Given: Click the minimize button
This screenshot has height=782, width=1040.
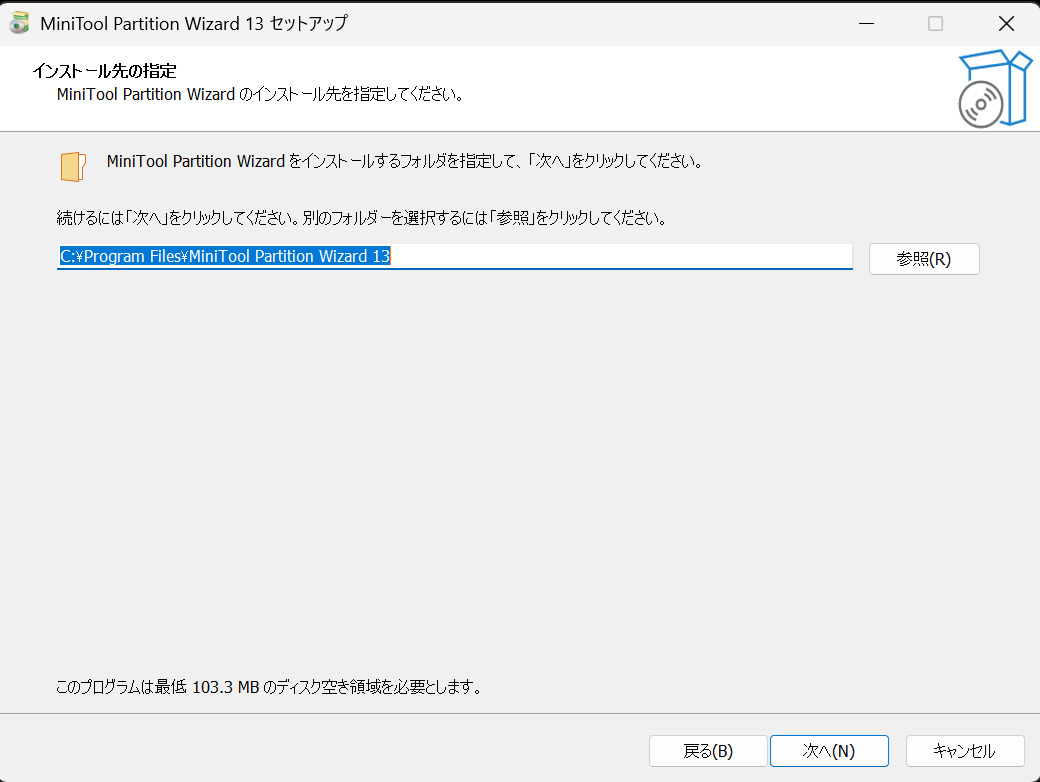Looking at the screenshot, I should coord(866,22).
